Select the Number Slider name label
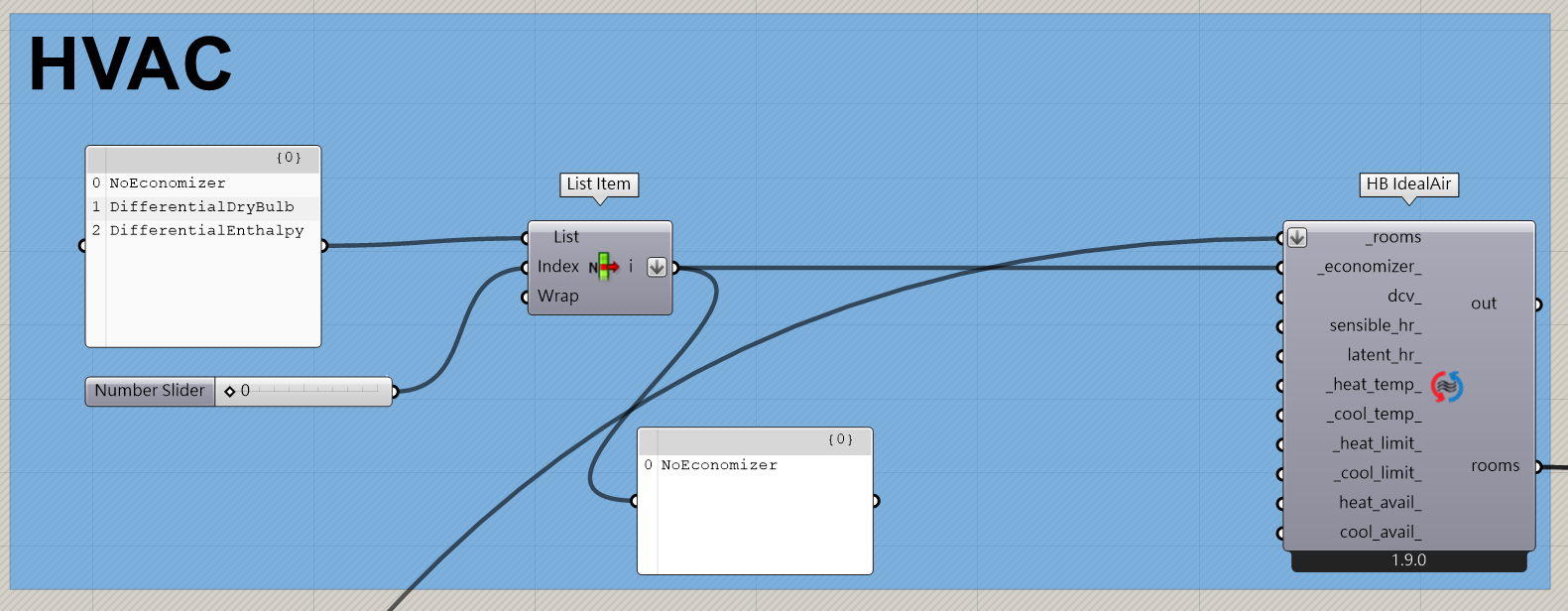The width and height of the screenshot is (1568, 611). 150,391
